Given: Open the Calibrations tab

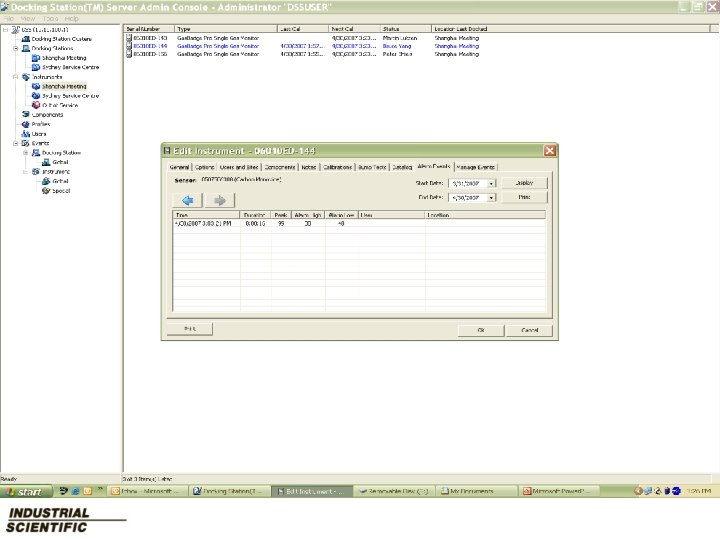Looking at the screenshot, I should pyautogui.click(x=338, y=167).
